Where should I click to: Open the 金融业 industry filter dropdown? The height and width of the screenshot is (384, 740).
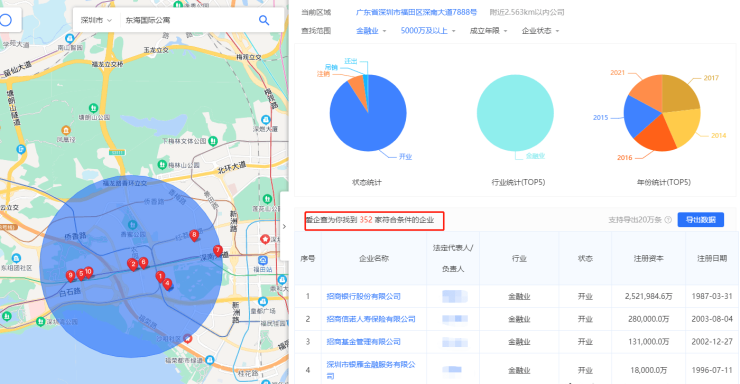coord(371,31)
